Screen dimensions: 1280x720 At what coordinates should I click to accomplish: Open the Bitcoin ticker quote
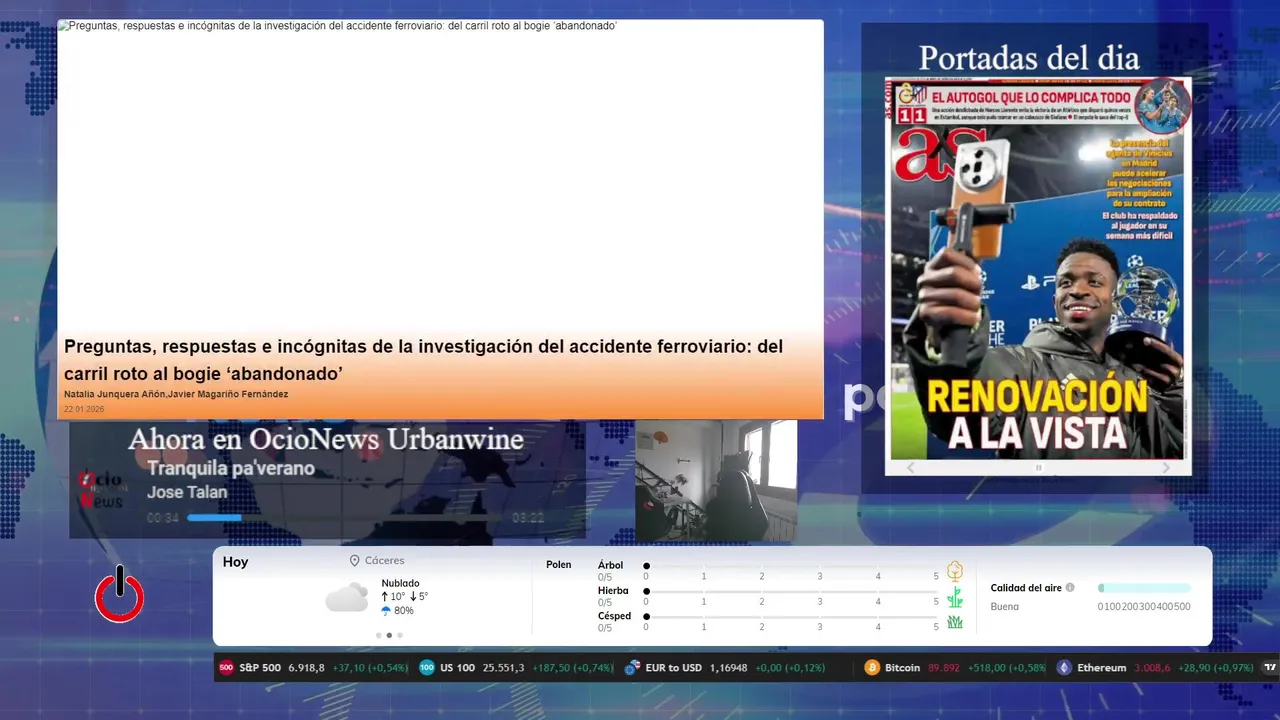(x=955, y=667)
